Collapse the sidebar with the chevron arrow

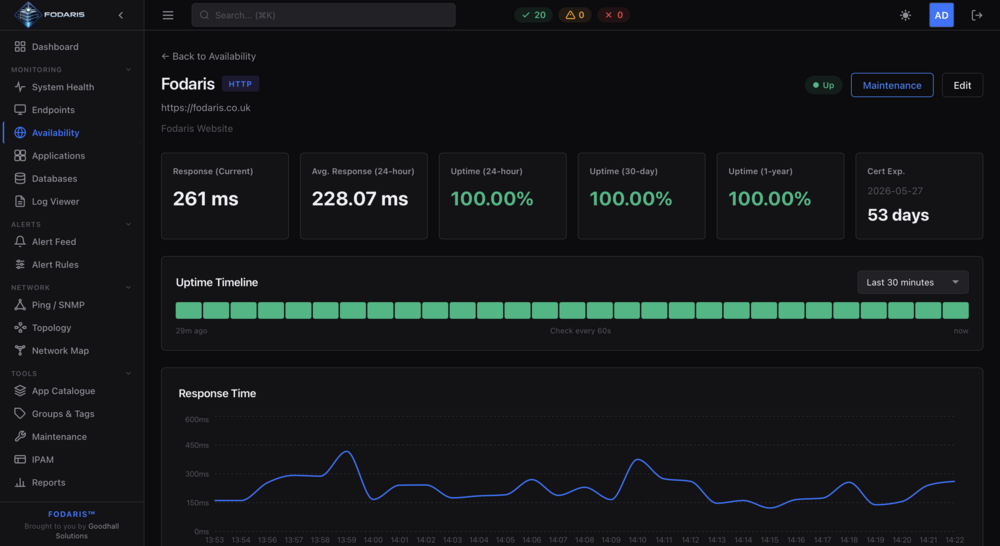pyautogui.click(x=121, y=15)
